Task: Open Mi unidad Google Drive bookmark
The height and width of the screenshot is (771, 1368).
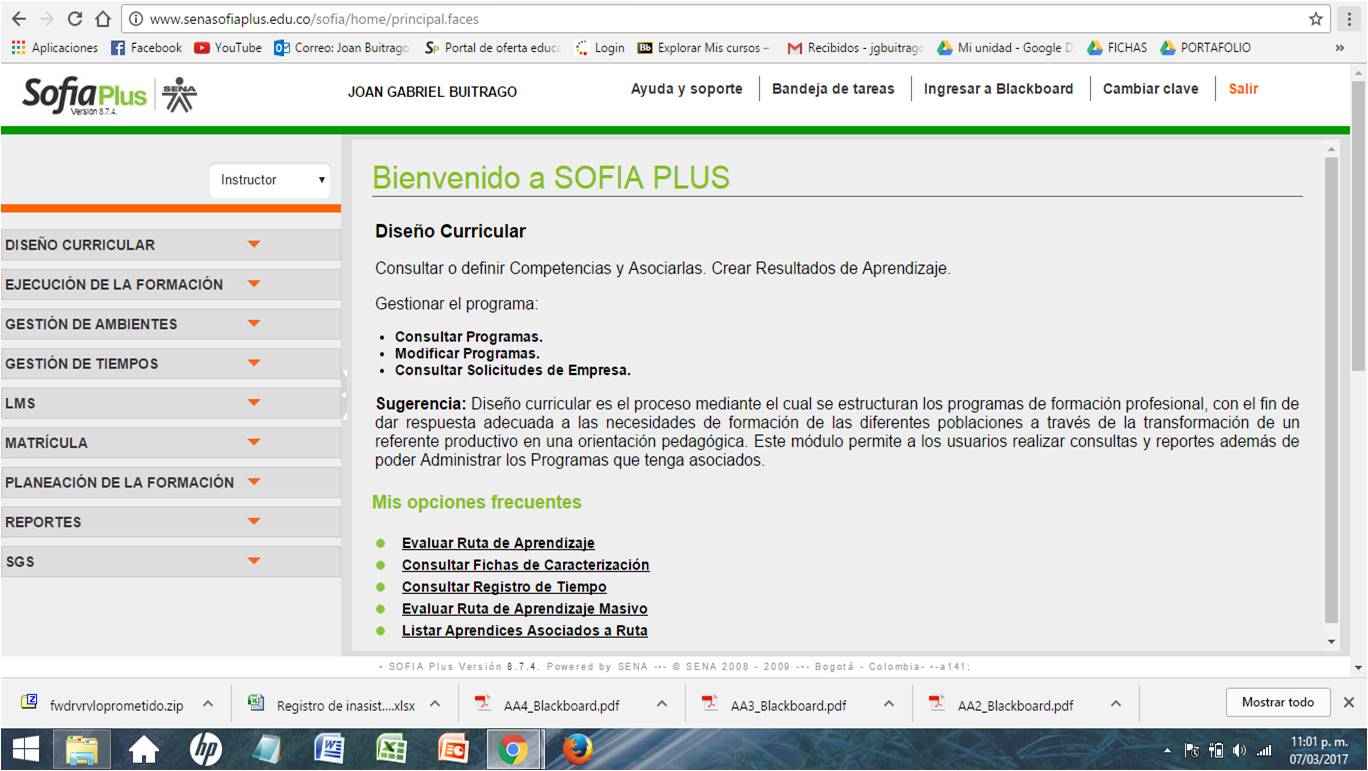Action: [x=1003, y=47]
